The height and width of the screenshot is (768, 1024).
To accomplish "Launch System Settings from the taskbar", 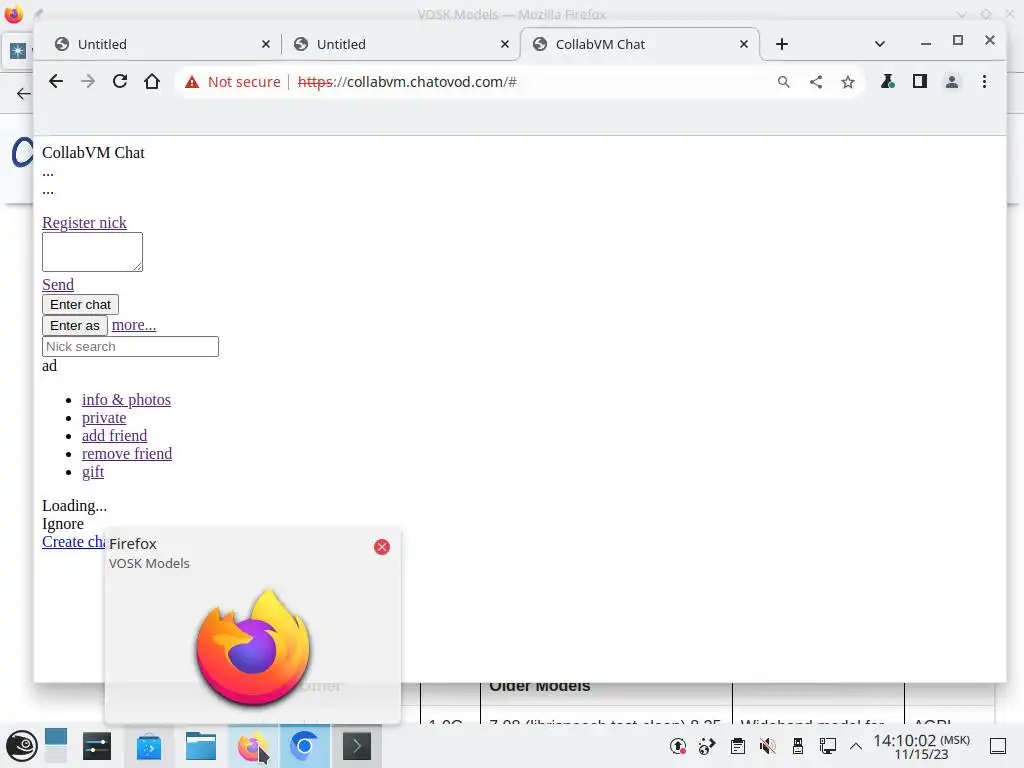I will [x=97, y=746].
